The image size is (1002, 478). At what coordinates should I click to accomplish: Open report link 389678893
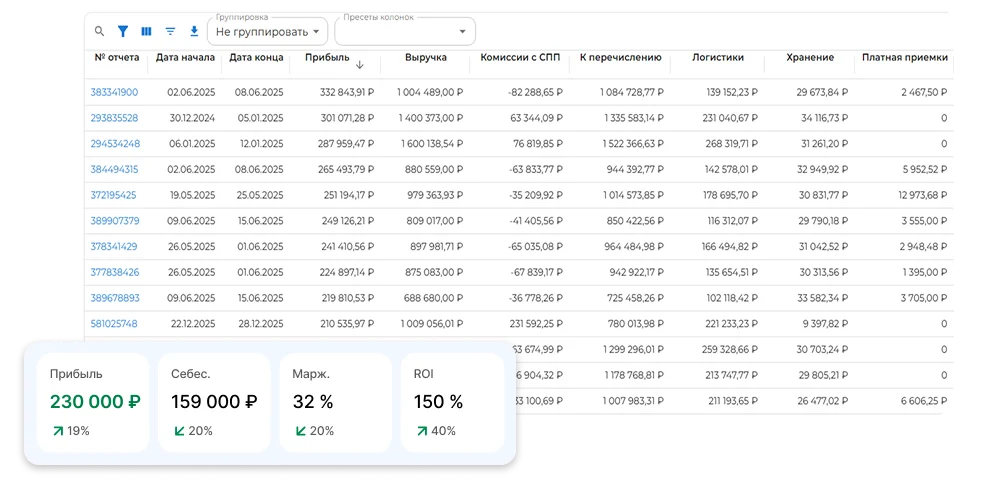click(x=114, y=298)
